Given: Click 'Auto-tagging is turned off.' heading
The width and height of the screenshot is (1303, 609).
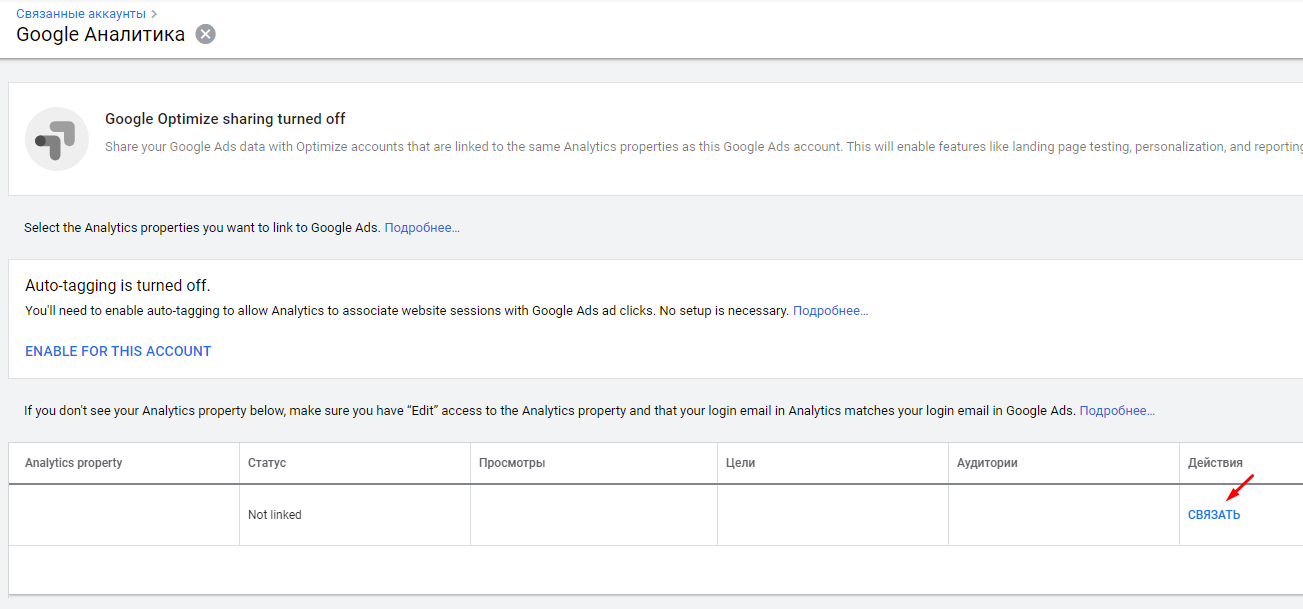Looking at the screenshot, I should point(118,286).
